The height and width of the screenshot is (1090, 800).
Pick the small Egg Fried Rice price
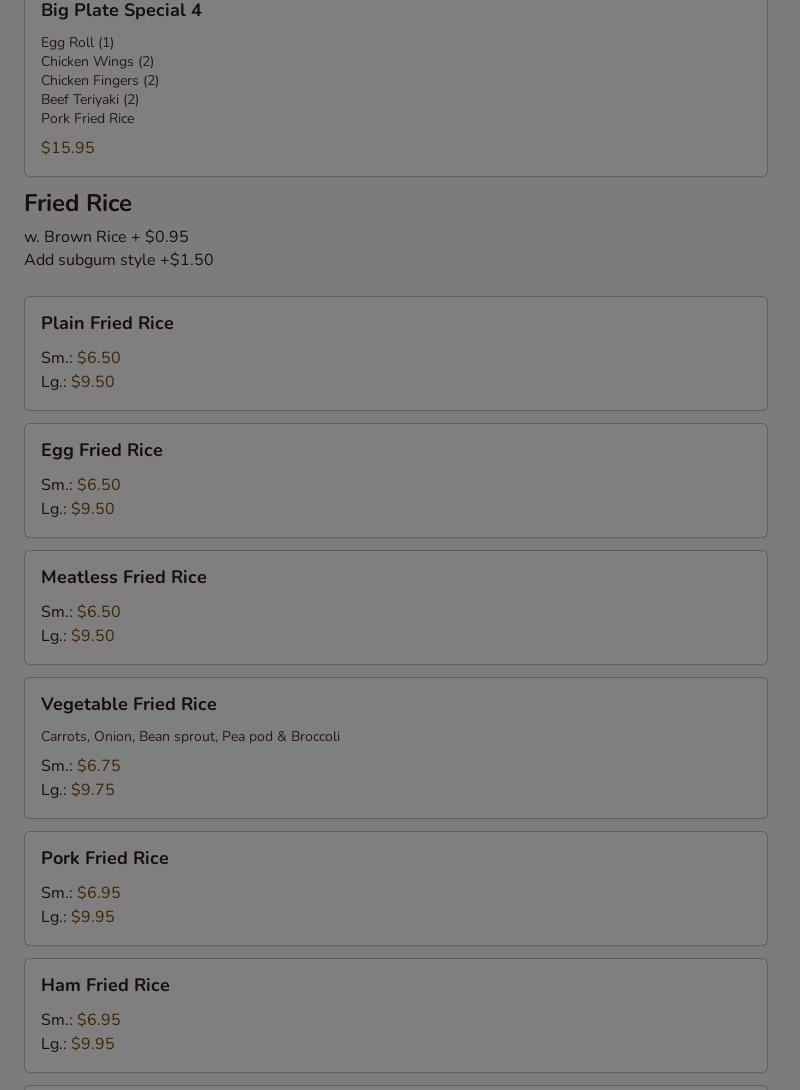[98, 485]
